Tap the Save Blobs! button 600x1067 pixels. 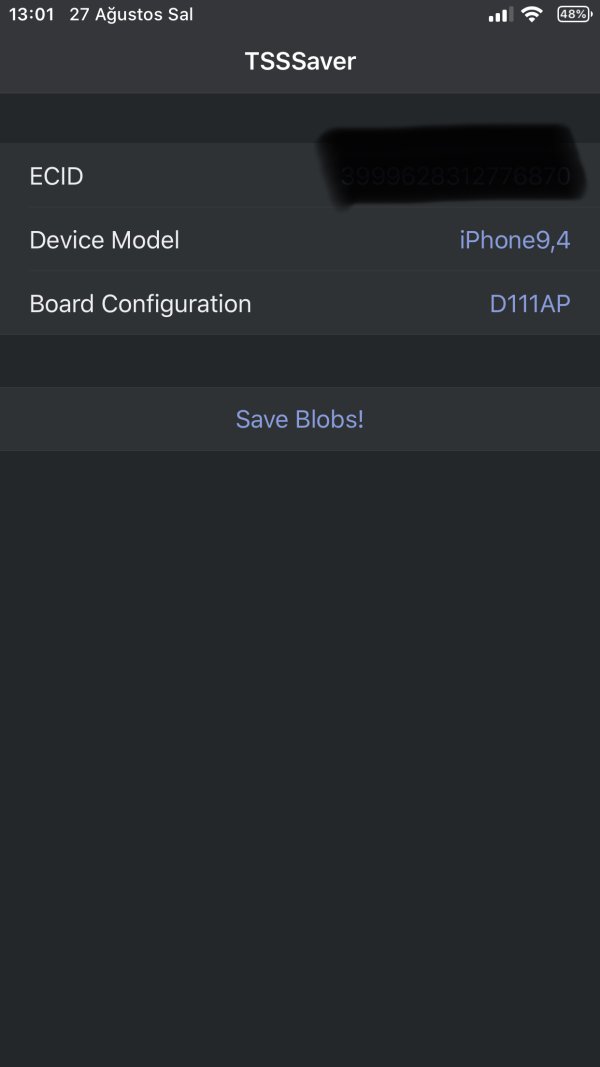click(x=299, y=419)
